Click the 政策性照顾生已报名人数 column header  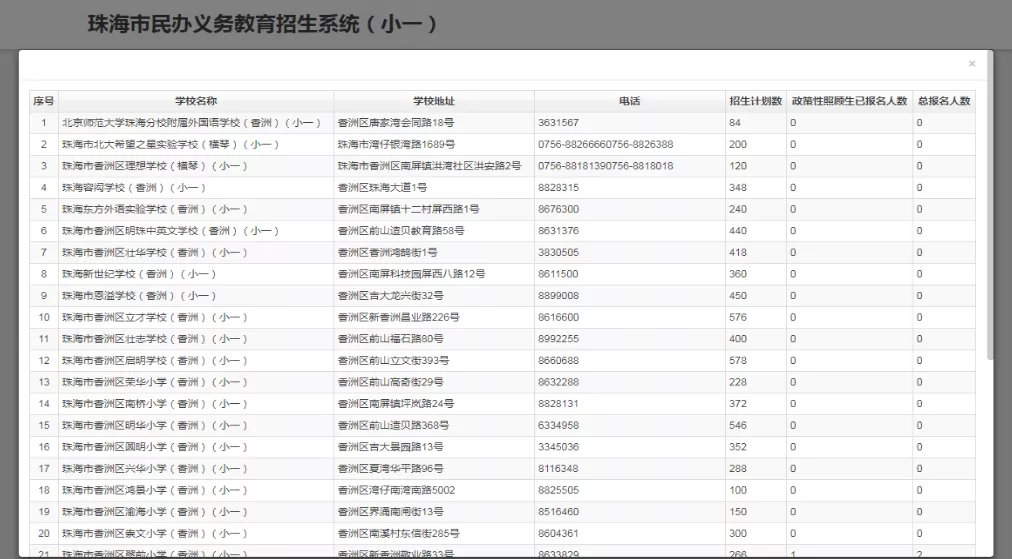[x=849, y=101]
